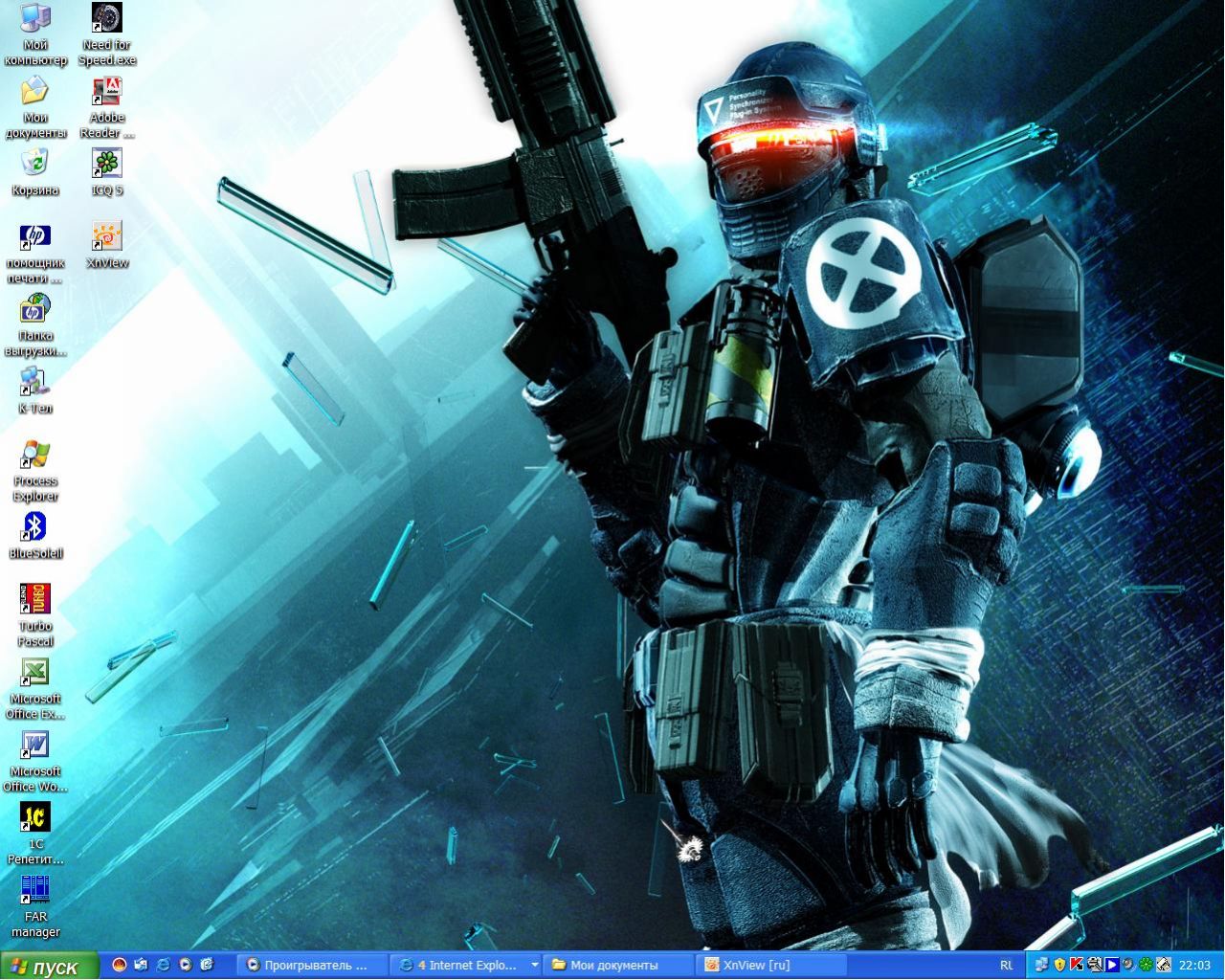Click the 1C Репетитор desktop icon
Screen dimensions: 1225x980
[35, 817]
